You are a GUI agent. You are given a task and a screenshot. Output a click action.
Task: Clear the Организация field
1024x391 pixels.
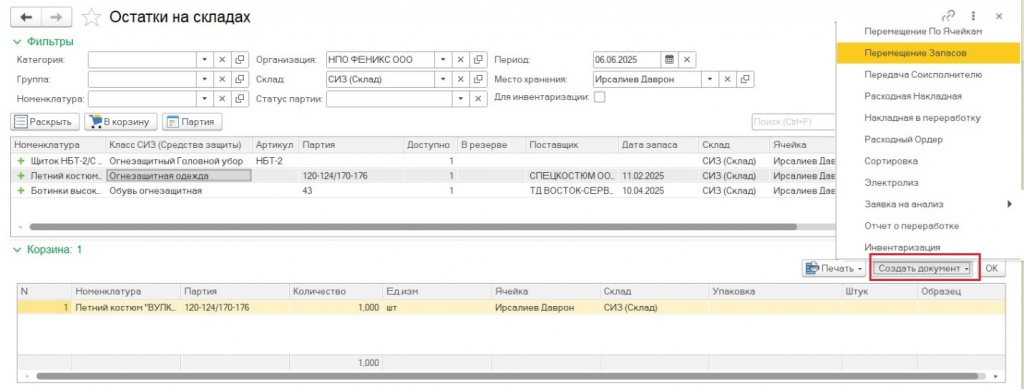[460, 59]
